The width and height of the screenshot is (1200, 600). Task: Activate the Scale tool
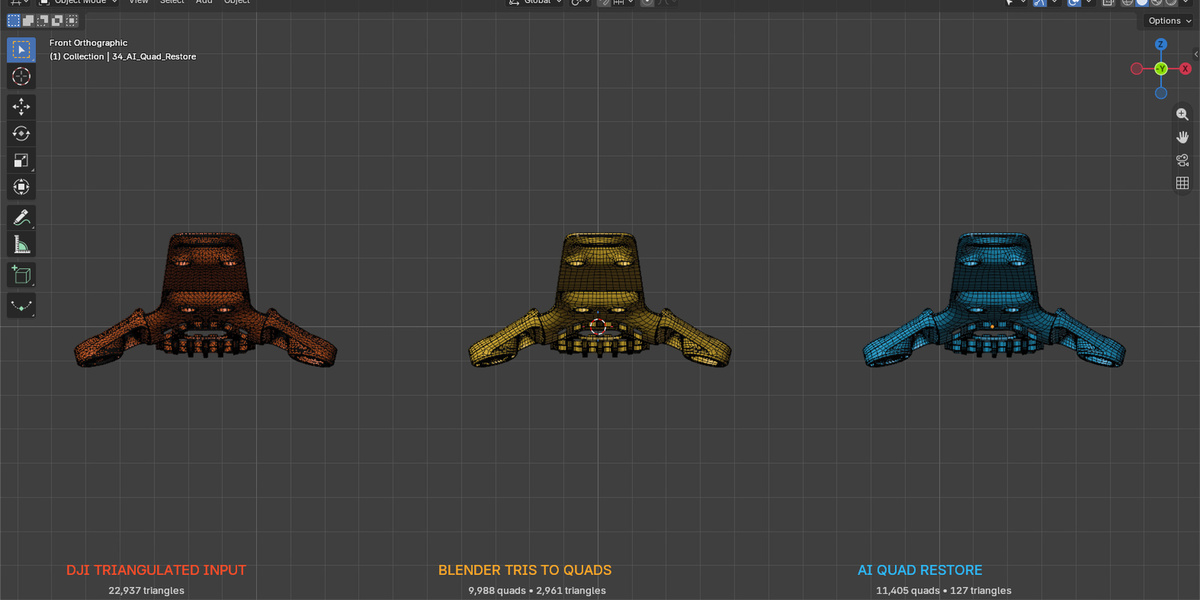coord(21,160)
